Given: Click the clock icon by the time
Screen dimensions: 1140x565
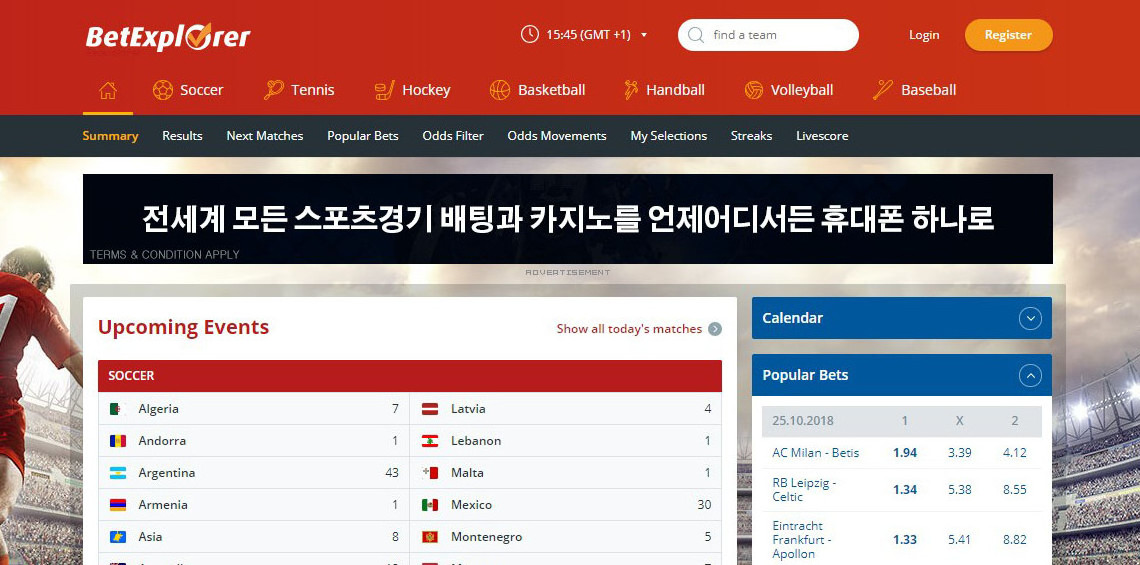Looking at the screenshot, I should click(x=530, y=34).
